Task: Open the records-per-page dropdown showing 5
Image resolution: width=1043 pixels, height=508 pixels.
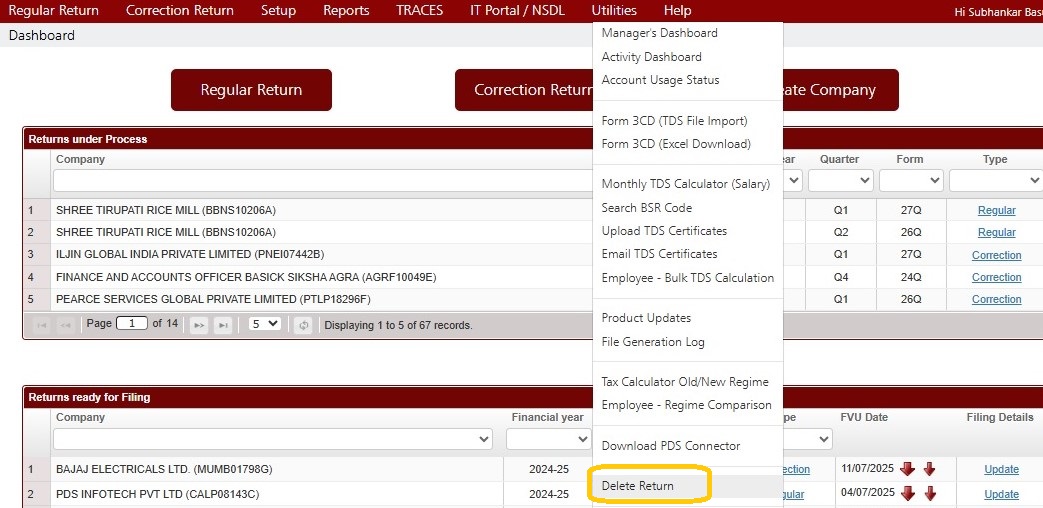Action: tap(265, 324)
